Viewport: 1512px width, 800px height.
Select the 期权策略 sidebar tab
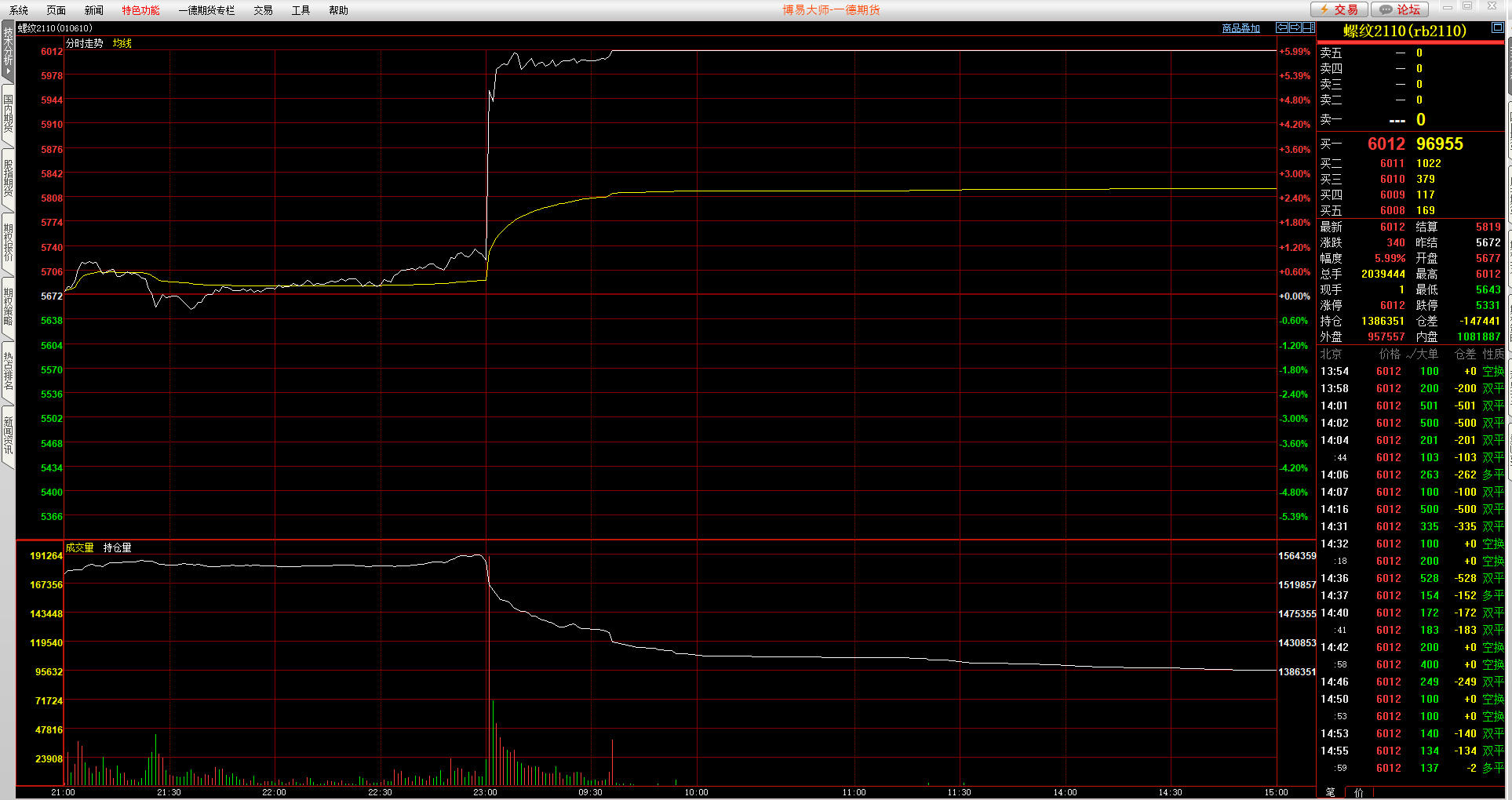[x=8, y=307]
